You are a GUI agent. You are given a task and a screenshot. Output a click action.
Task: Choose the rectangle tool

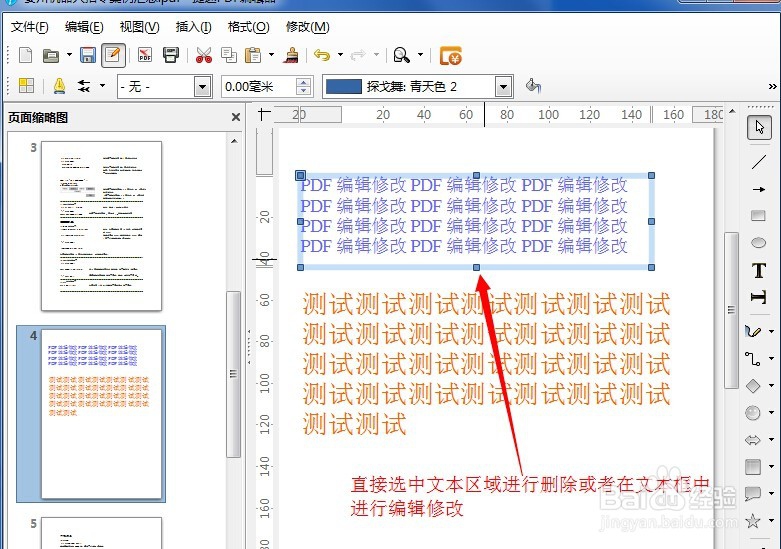[x=758, y=216]
